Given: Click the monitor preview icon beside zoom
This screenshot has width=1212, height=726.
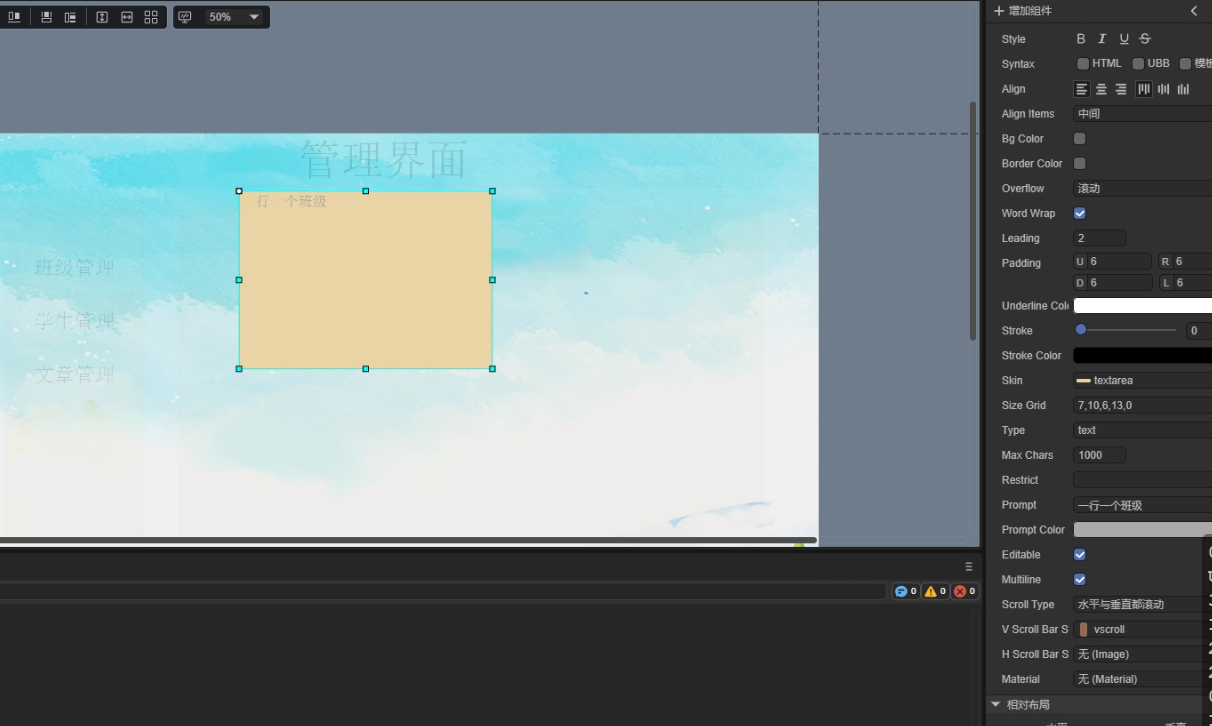Looking at the screenshot, I should click(x=185, y=17).
